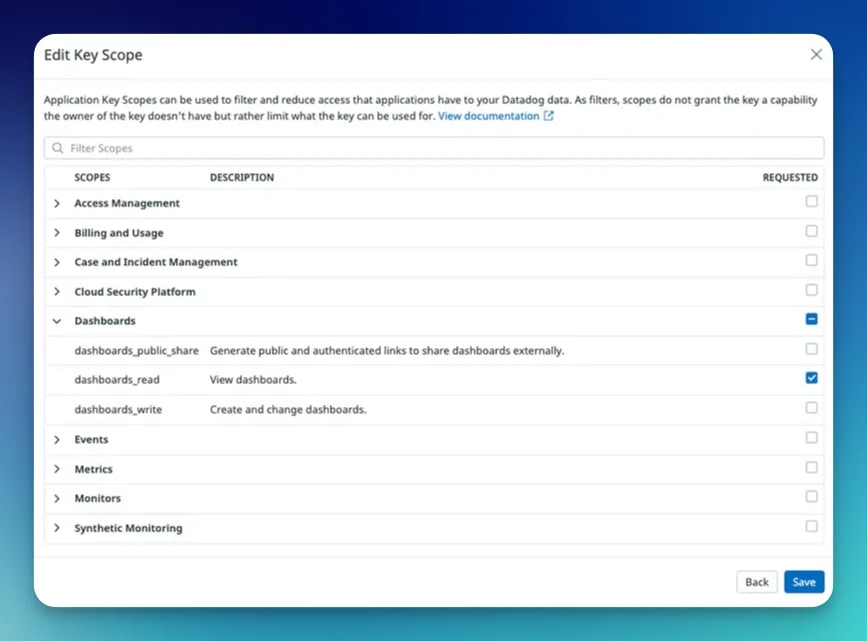
Task: Select the Billing and Usage label
Action: 119,233
